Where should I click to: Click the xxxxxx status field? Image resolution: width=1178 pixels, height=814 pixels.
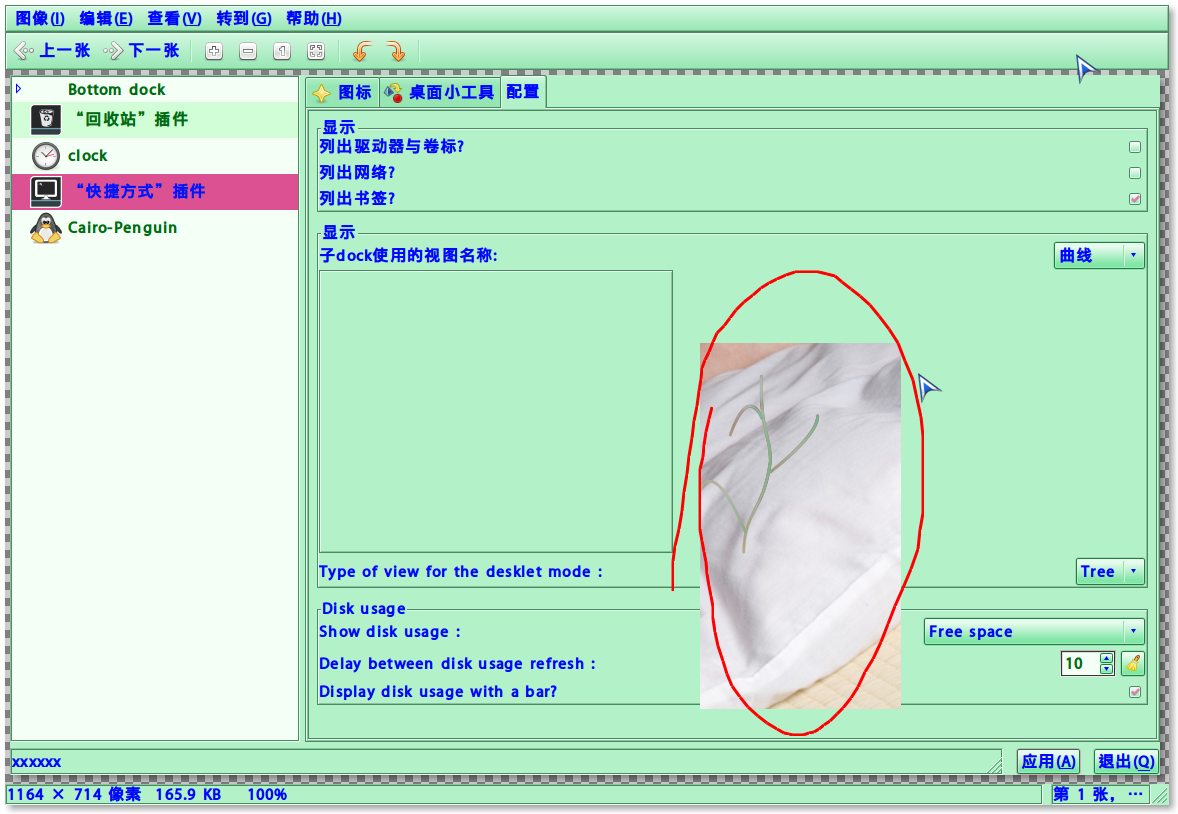click(x=506, y=762)
